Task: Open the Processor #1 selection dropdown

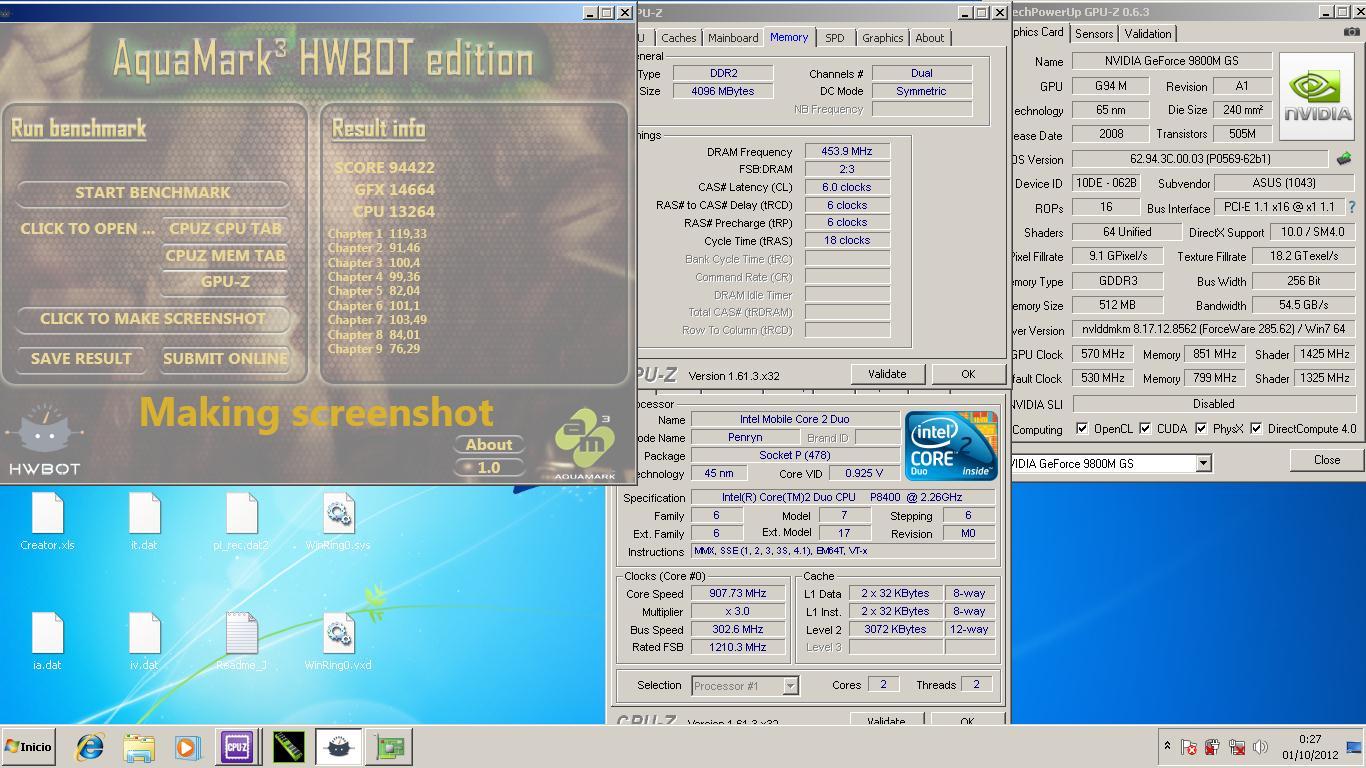Action: pos(789,685)
